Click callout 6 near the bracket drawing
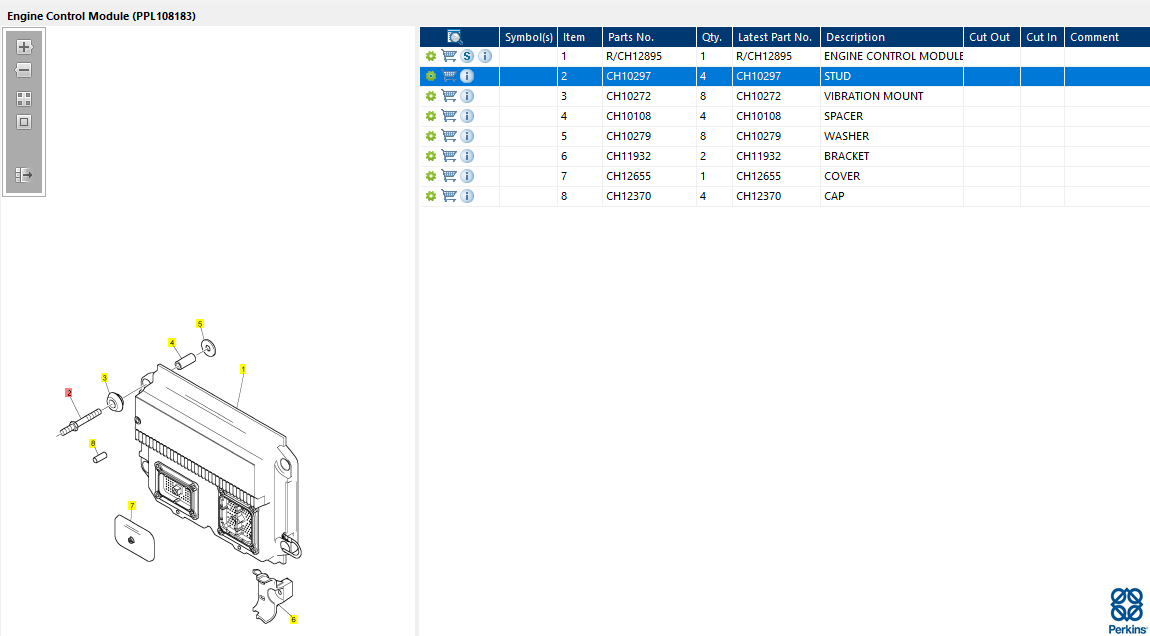Image resolution: width=1150 pixels, height=636 pixels. (293, 619)
